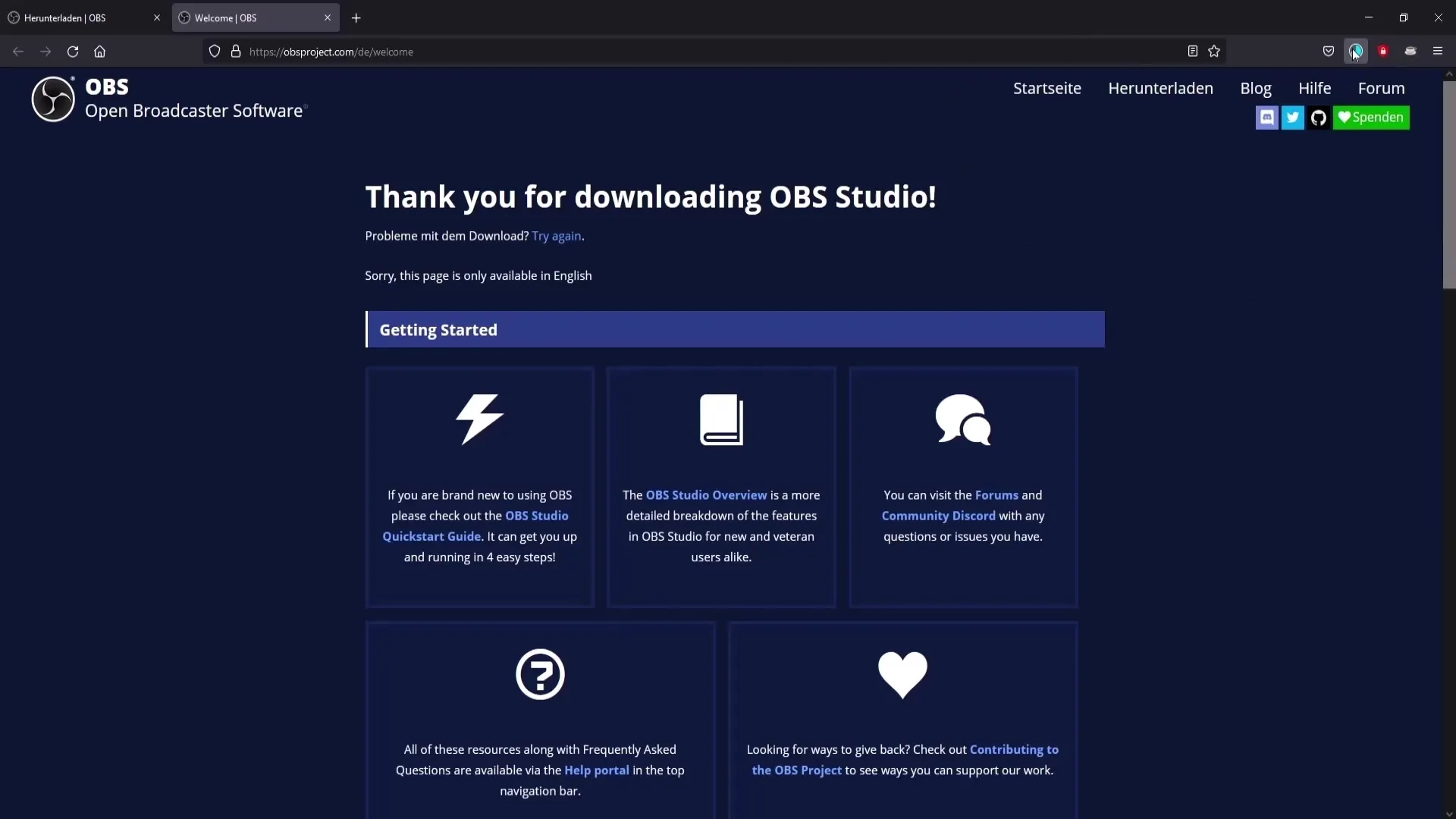1456x819 pixels.
Task: Click the Spenden donate button
Action: (x=1371, y=118)
